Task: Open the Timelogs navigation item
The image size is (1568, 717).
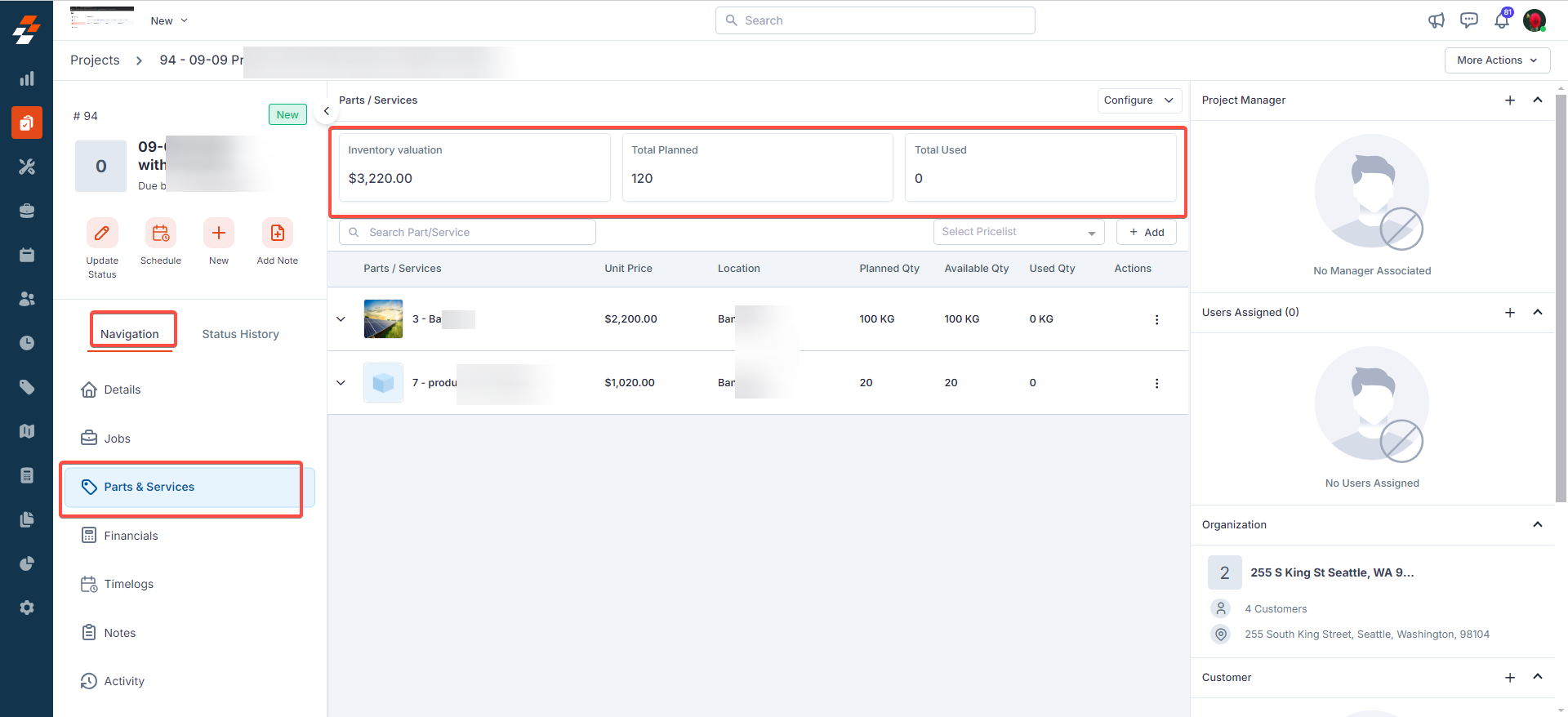Action: click(128, 584)
